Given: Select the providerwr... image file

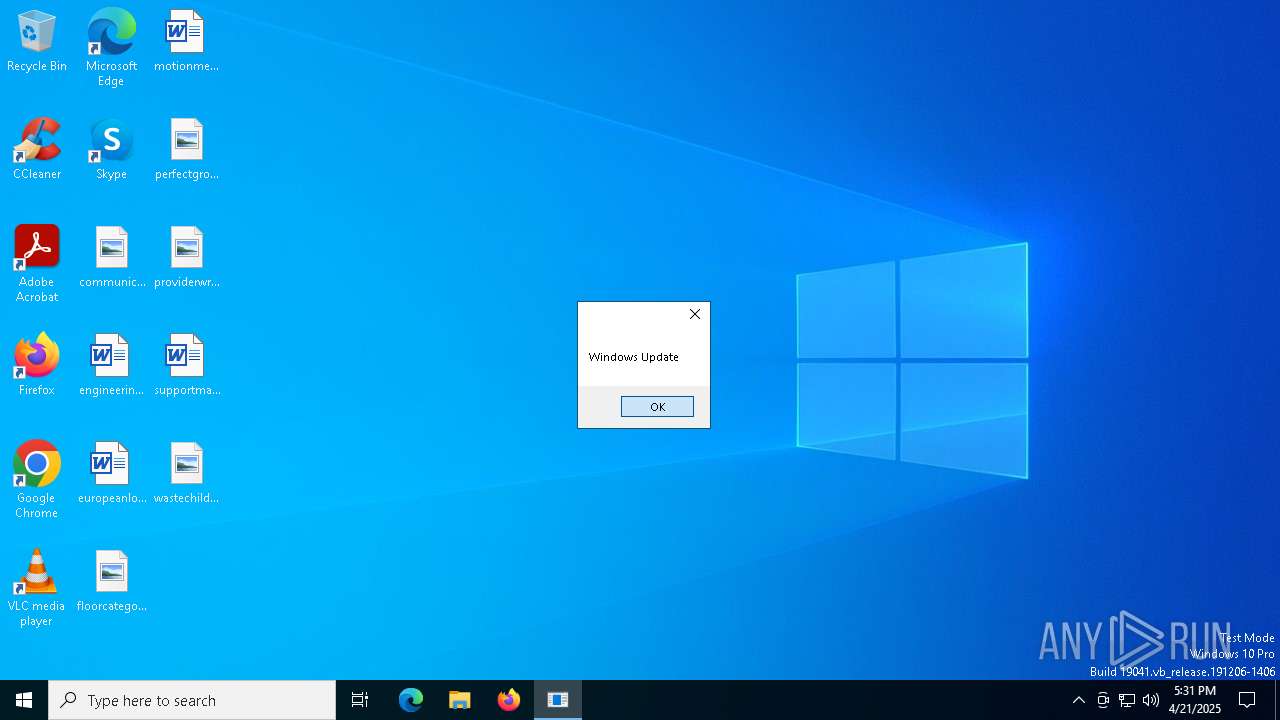Looking at the screenshot, I should (186, 257).
